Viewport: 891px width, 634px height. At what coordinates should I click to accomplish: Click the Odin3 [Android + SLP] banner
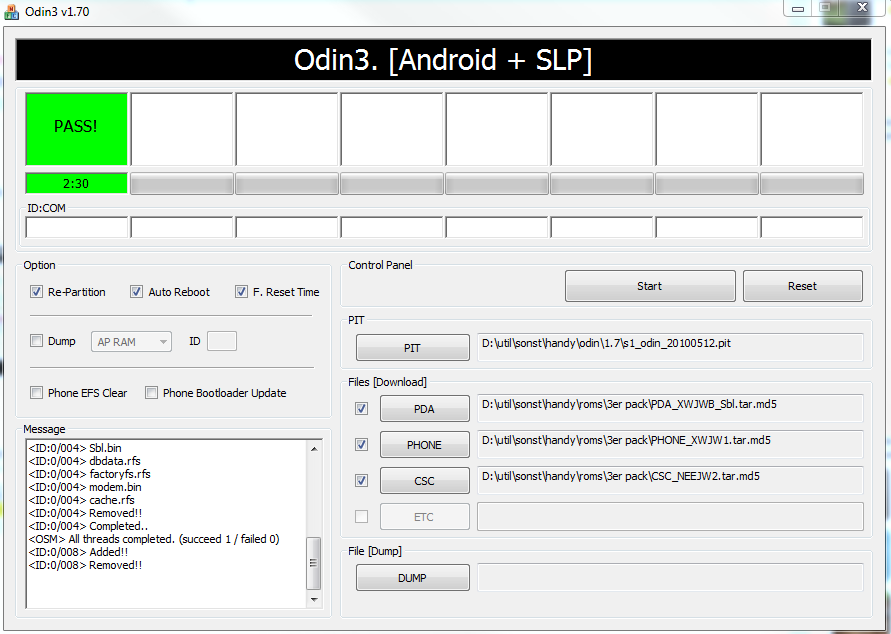[x=443, y=60]
